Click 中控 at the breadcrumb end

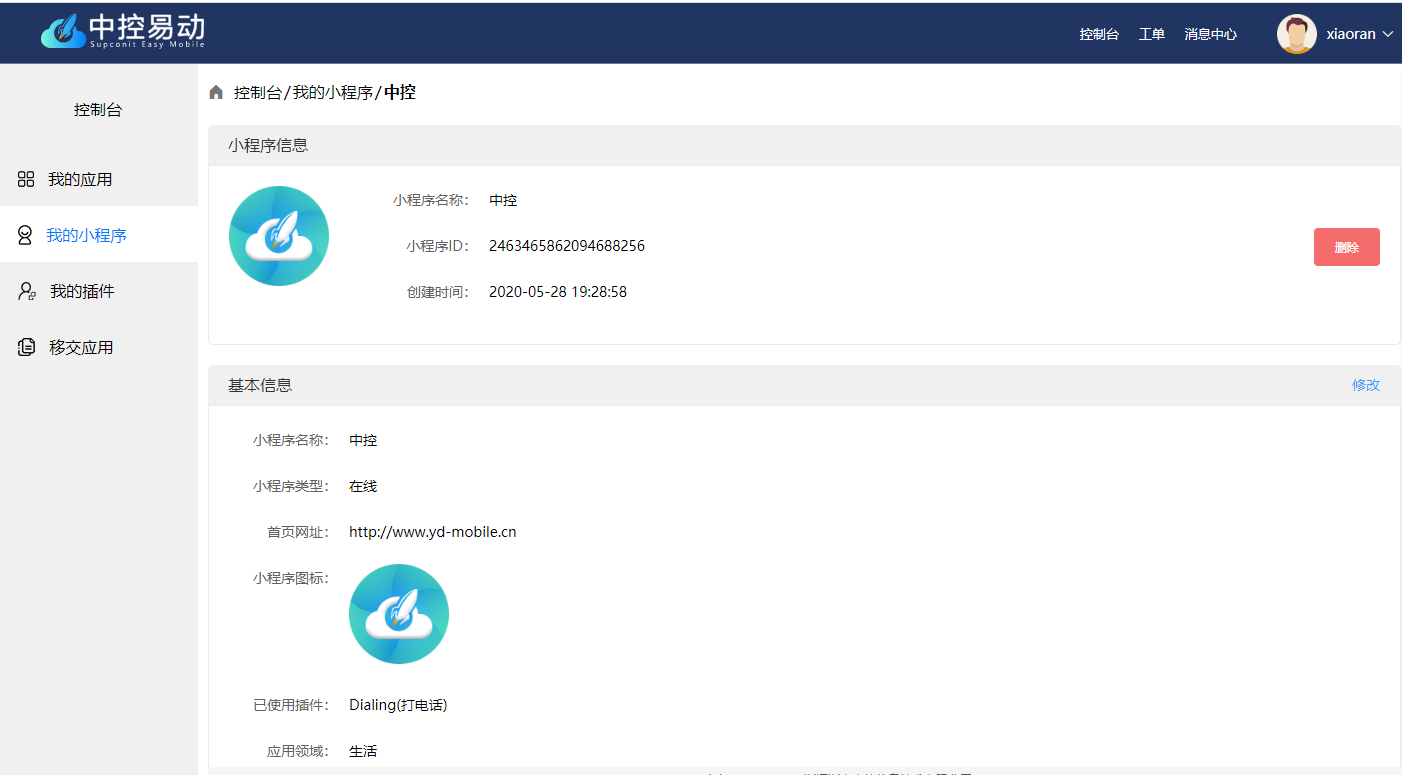click(x=400, y=92)
